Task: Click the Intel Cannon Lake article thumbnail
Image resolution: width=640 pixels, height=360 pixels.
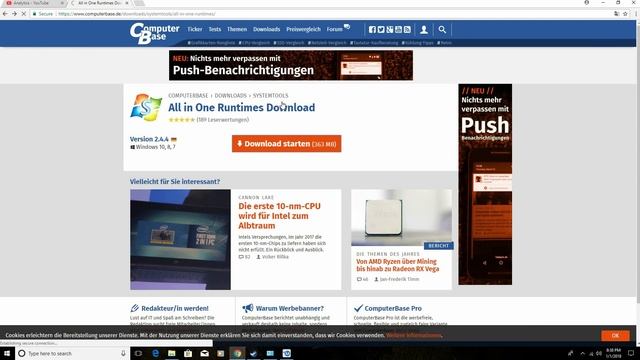Action: pyautogui.click(x=180, y=240)
